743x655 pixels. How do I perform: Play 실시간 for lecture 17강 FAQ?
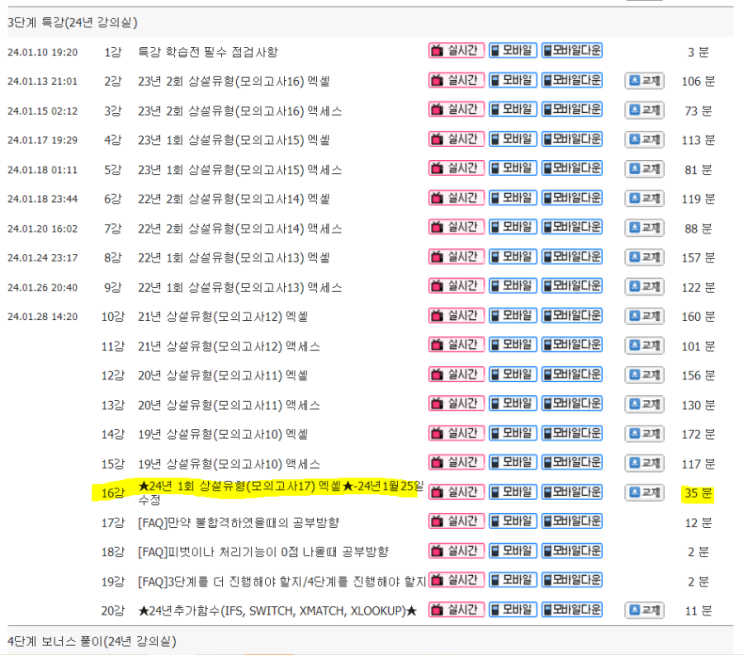click(456, 521)
